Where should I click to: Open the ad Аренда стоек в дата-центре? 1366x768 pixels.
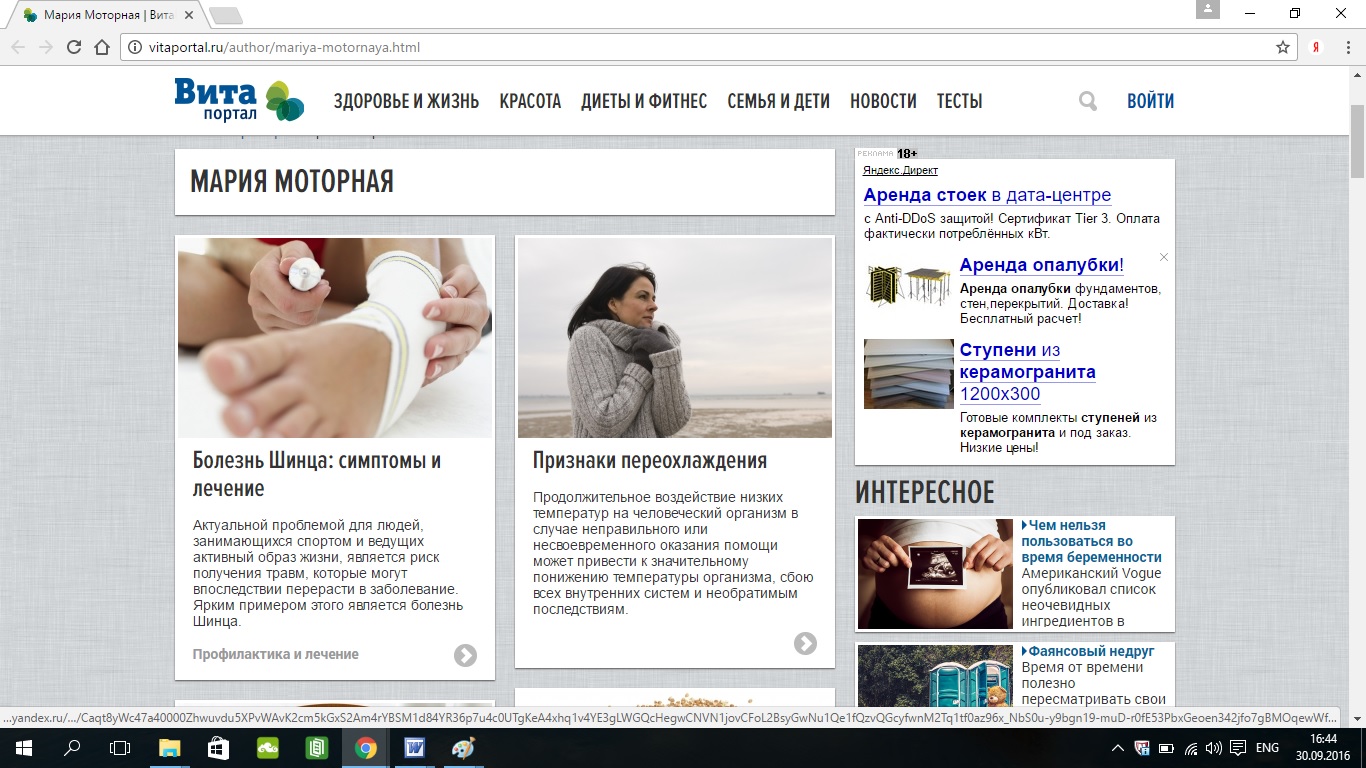987,195
